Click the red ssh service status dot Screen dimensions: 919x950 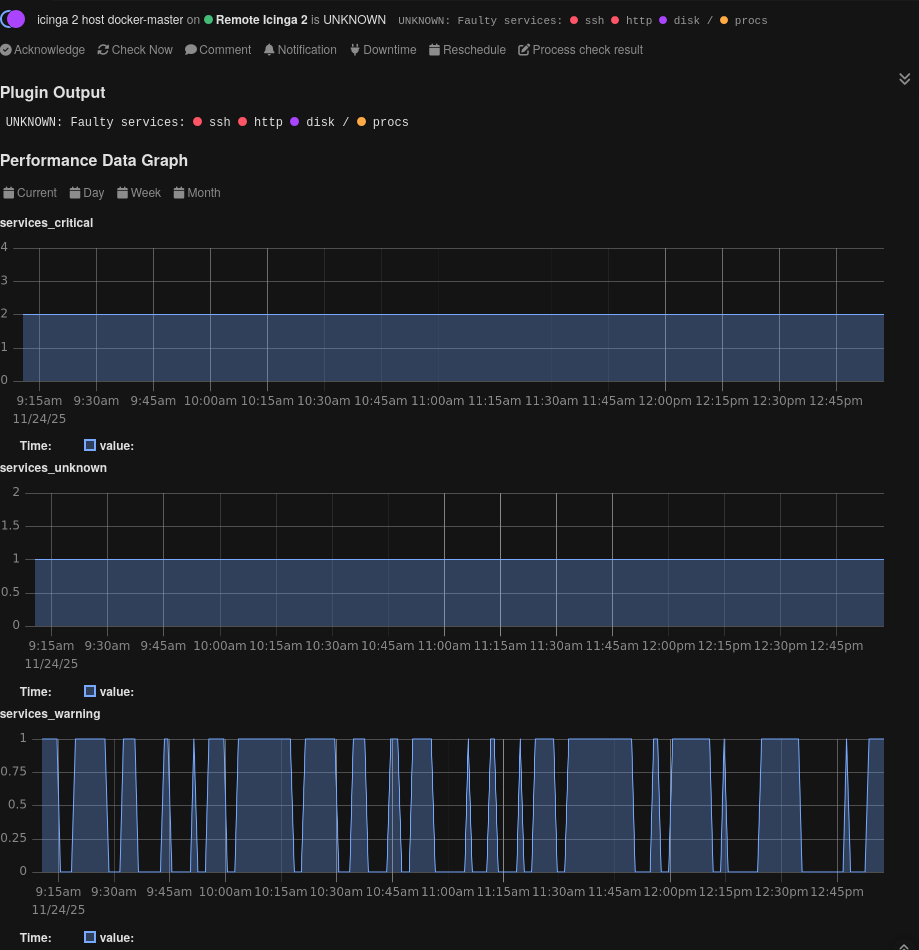(x=576, y=19)
